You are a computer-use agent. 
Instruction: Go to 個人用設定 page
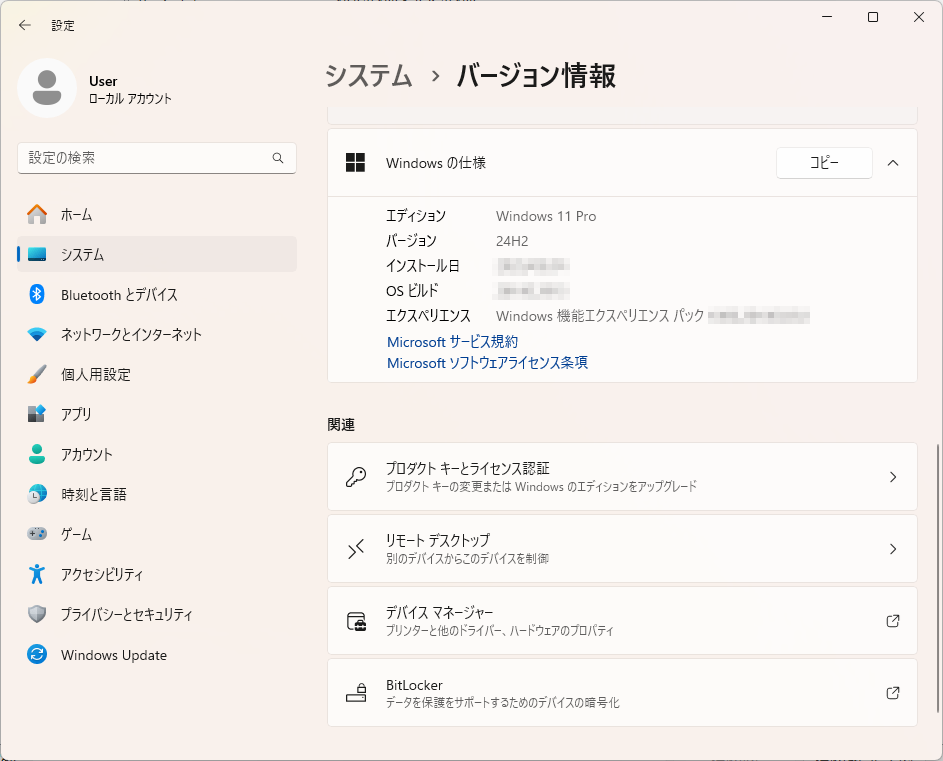(x=157, y=375)
